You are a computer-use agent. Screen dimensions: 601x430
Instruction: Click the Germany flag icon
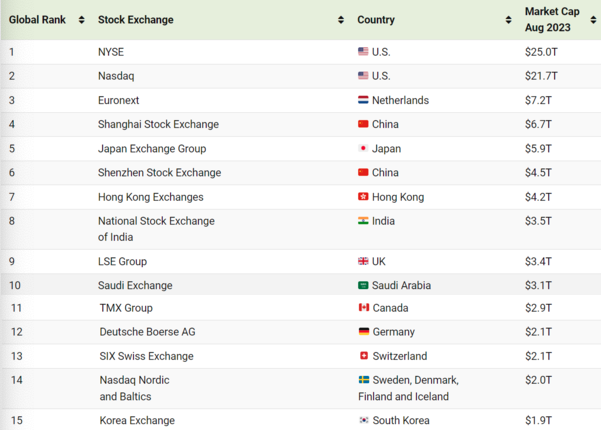(x=364, y=332)
